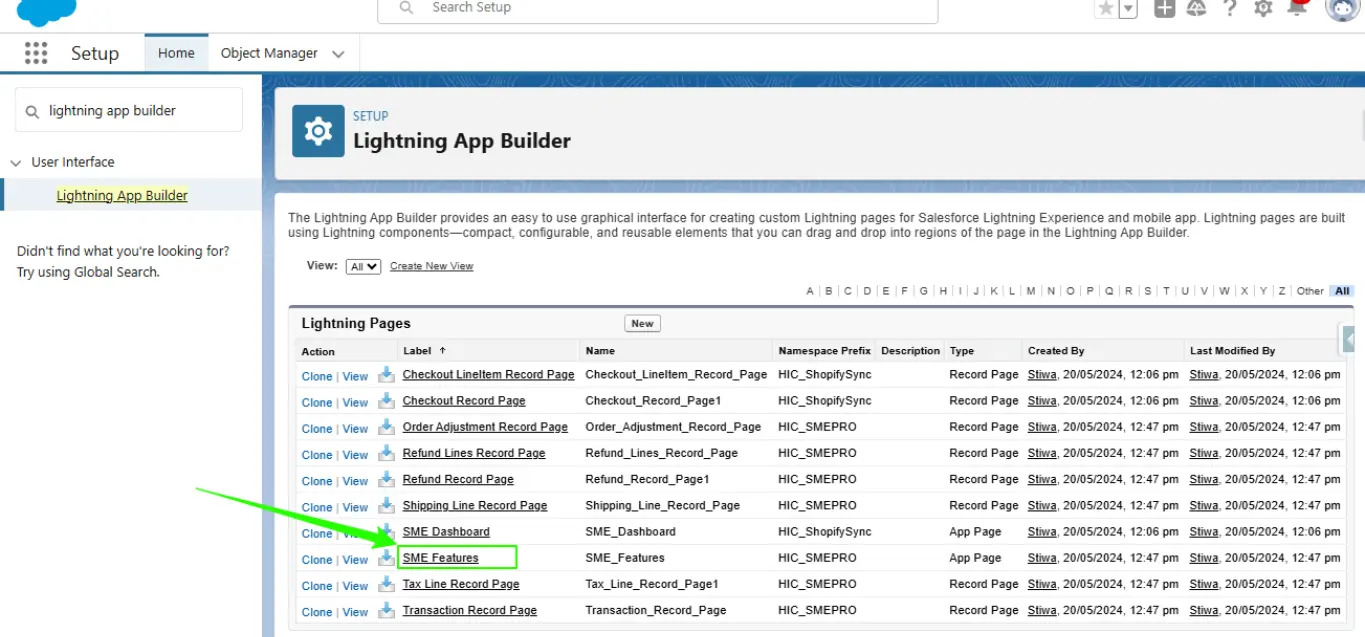Viewport: 1365px width, 637px height.
Task: Open the SME Dashboard link
Action: click(446, 532)
